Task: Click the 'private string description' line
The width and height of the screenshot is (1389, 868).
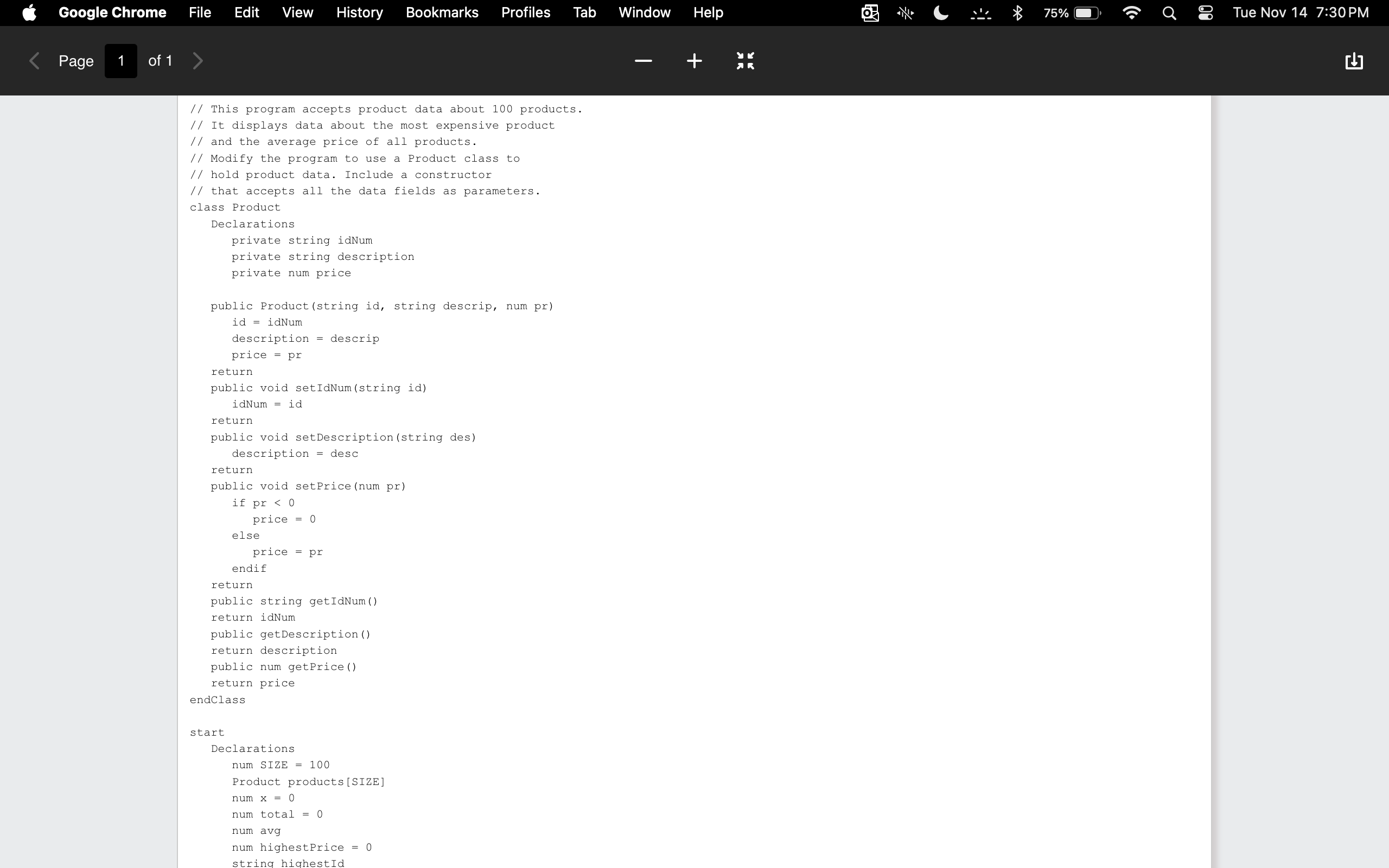Action: coord(323,257)
